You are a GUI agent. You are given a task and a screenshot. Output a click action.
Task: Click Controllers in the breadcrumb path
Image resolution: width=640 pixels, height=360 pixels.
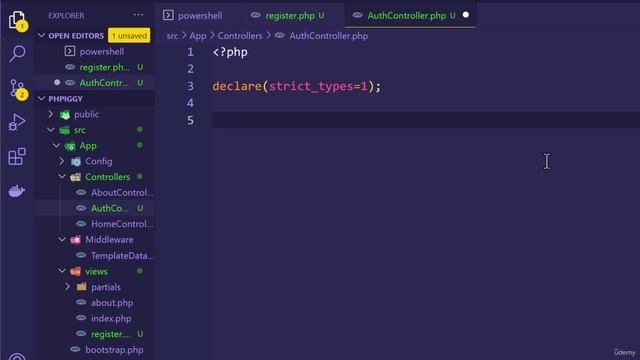coord(240,36)
